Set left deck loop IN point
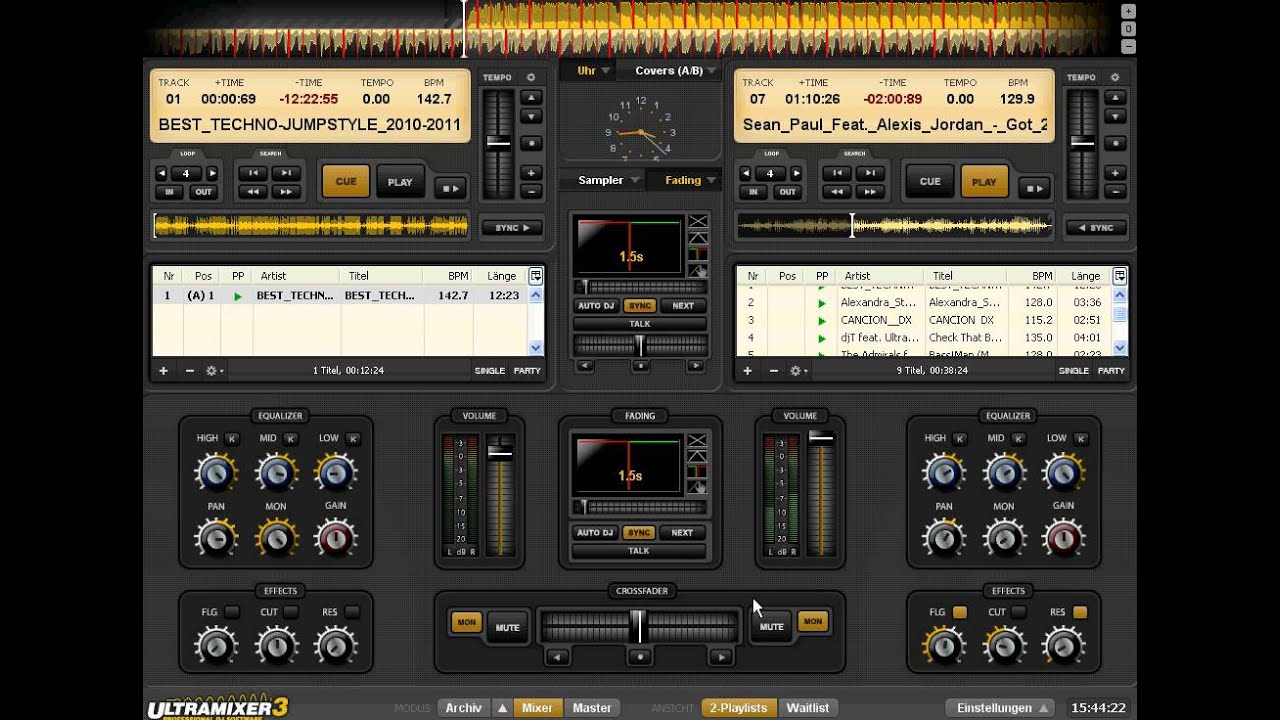 [x=170, y=192]
